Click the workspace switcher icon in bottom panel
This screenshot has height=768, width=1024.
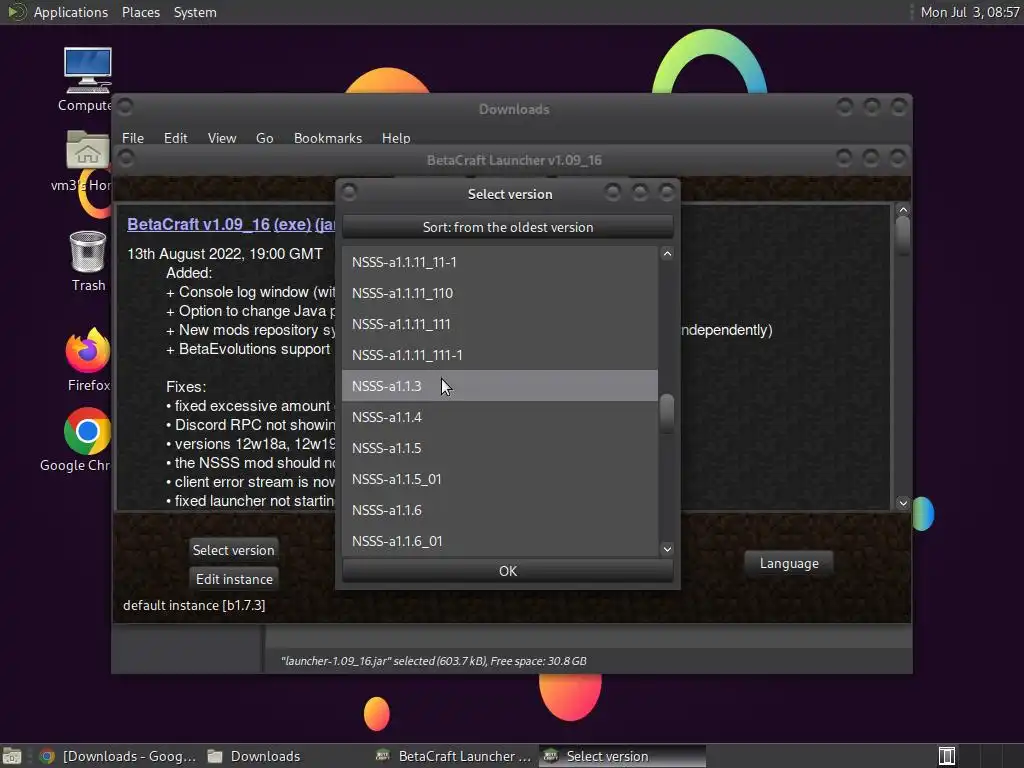coord(946,756)
